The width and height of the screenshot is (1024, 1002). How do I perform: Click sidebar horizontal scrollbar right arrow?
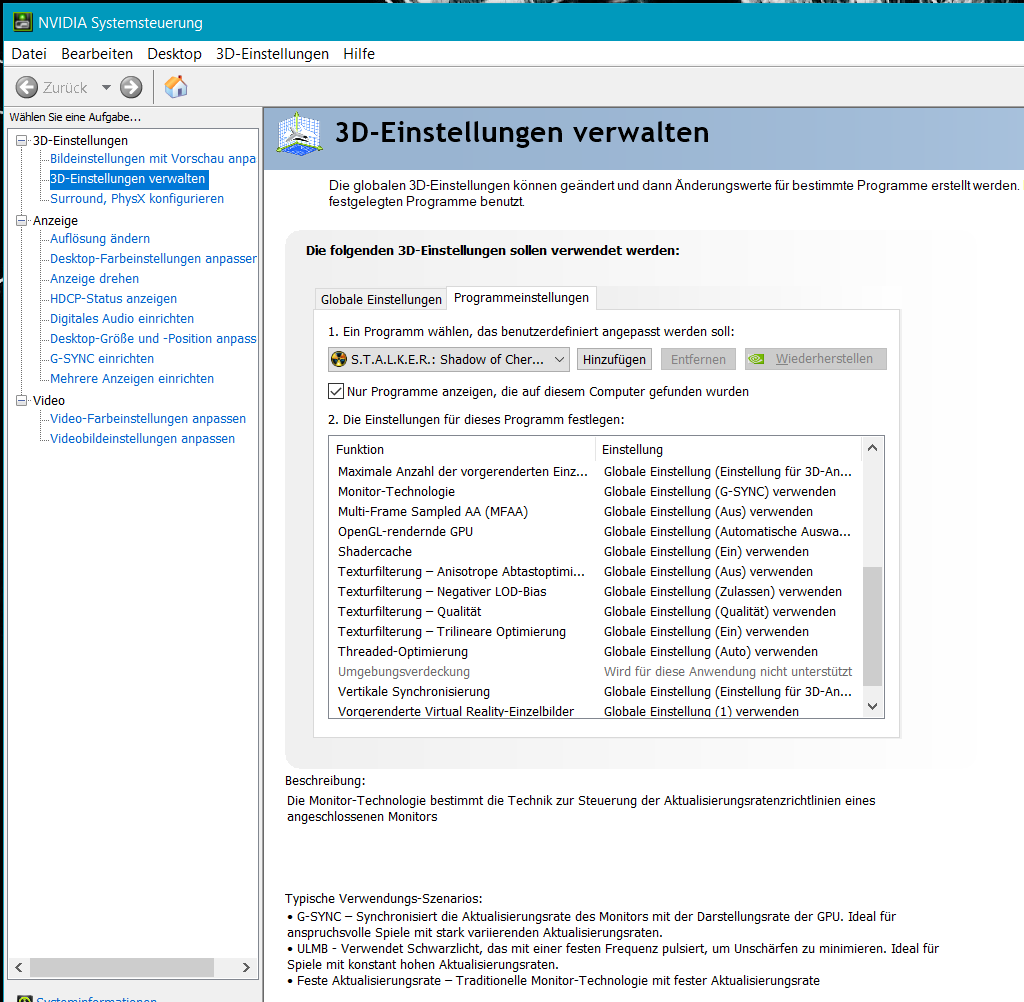(246, 967)
